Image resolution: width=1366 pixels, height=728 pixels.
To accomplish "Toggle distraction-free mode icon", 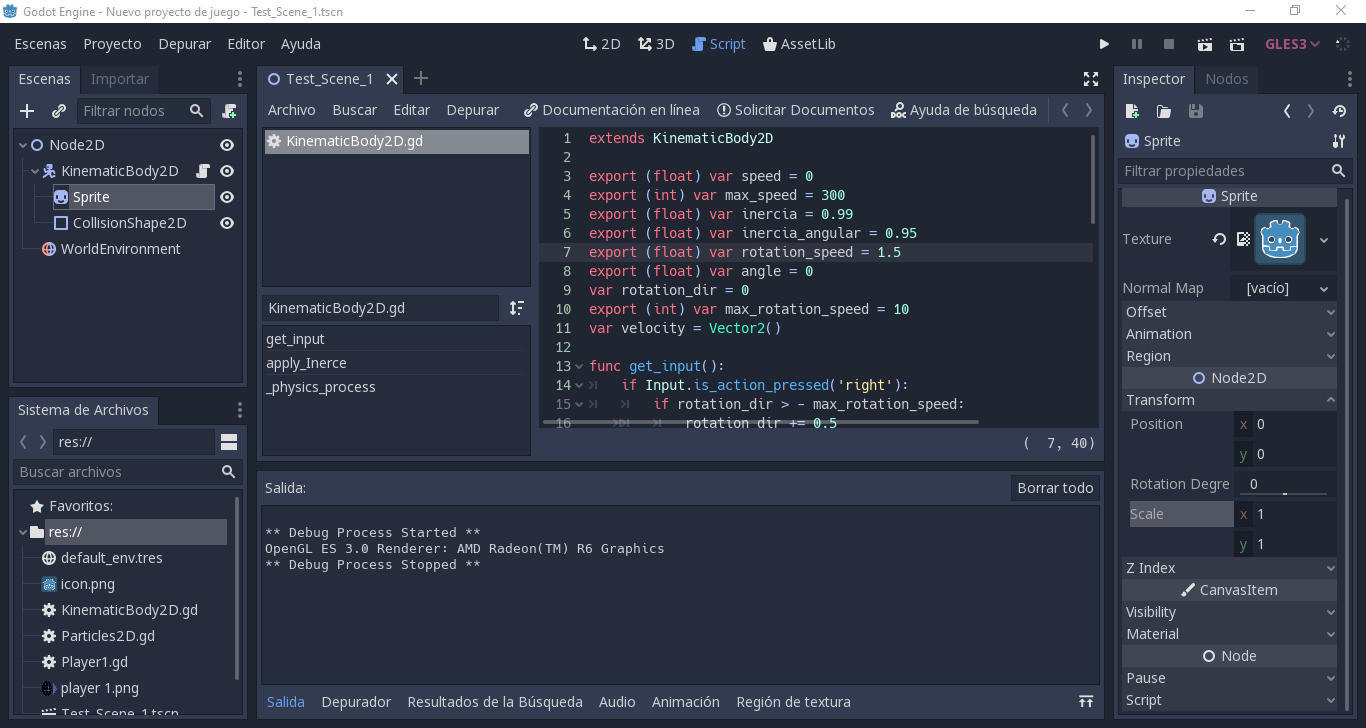I will tap(1091, 79).
